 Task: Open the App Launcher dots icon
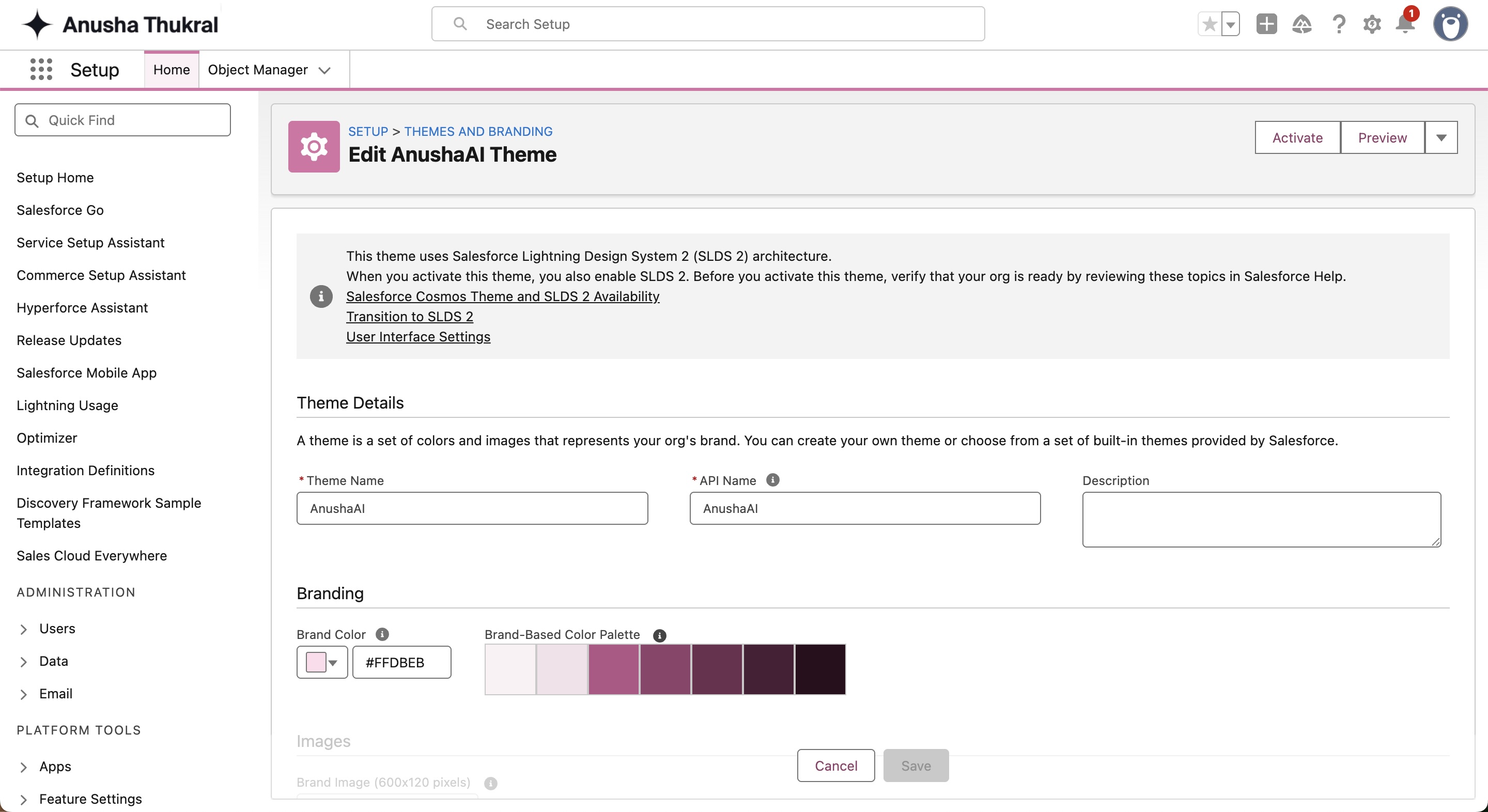pyautogui.click(x=41, y=69)
